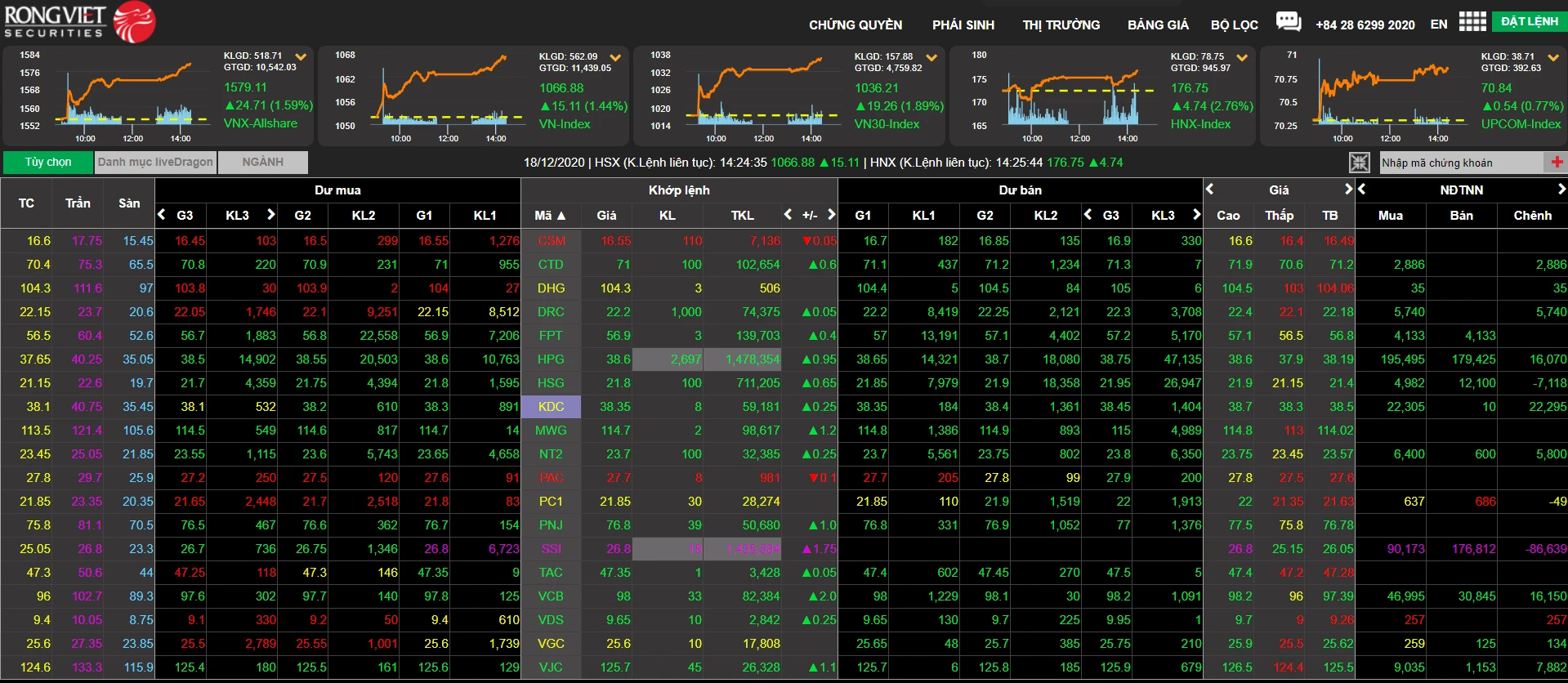Click right arrow of Giá column group

[1348, 189]
